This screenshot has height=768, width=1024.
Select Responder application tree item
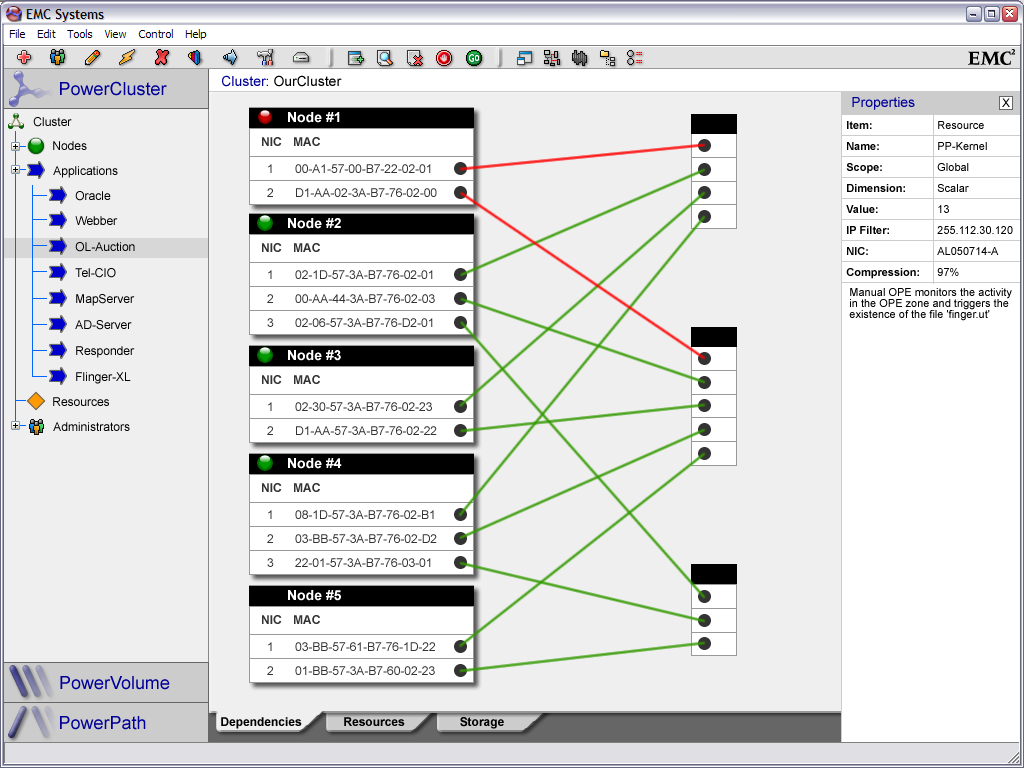104,351
